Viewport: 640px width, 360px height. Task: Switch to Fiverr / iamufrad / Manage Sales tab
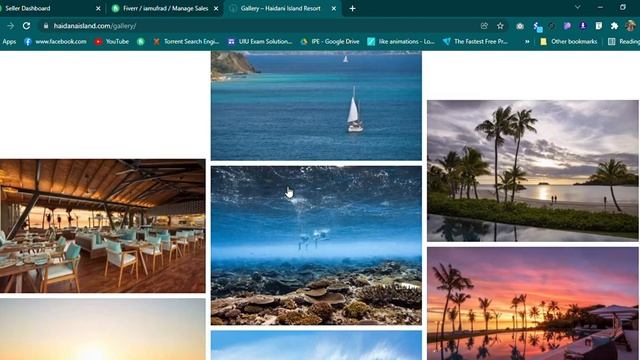pyautogui.click(x=165, y=8)
